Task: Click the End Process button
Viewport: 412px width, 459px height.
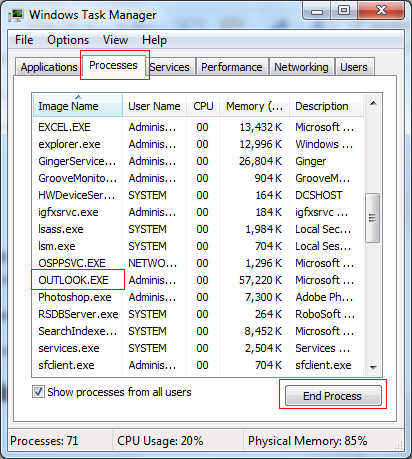Action: pyautogui.click(x=333, y=396)
